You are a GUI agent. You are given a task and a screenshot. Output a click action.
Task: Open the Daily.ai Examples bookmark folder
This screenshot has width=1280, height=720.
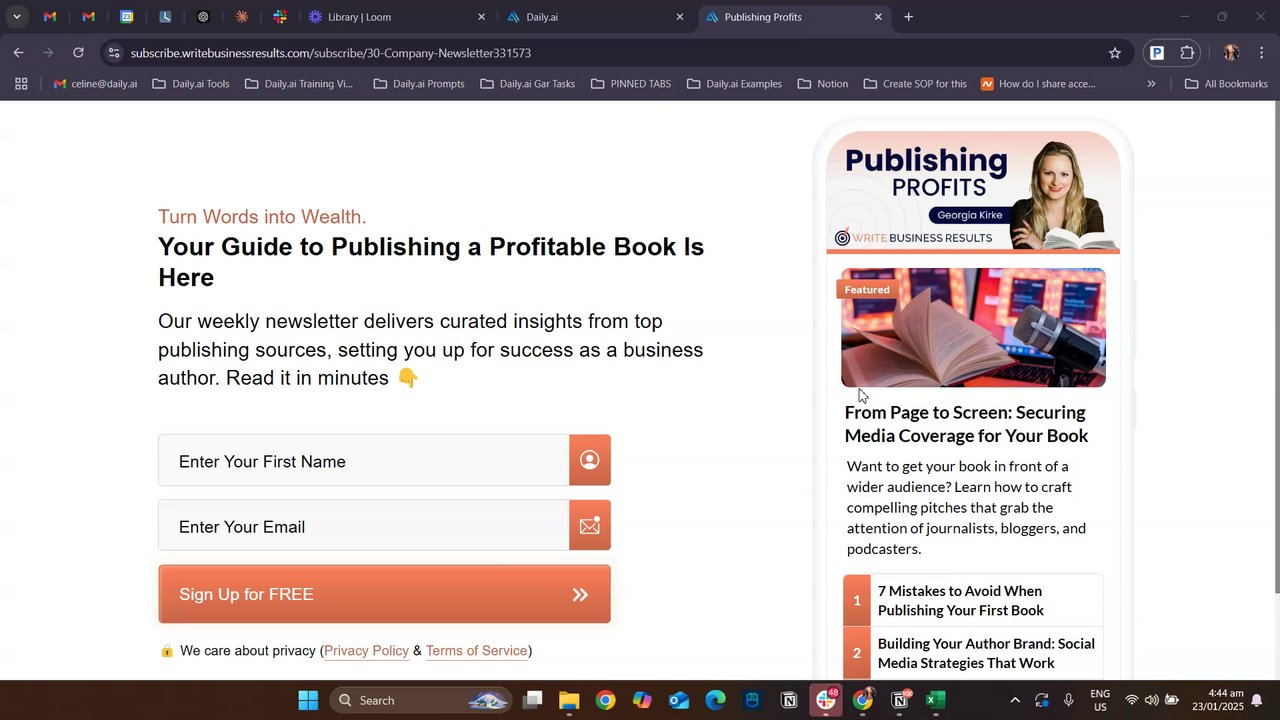tap(735, 84)
